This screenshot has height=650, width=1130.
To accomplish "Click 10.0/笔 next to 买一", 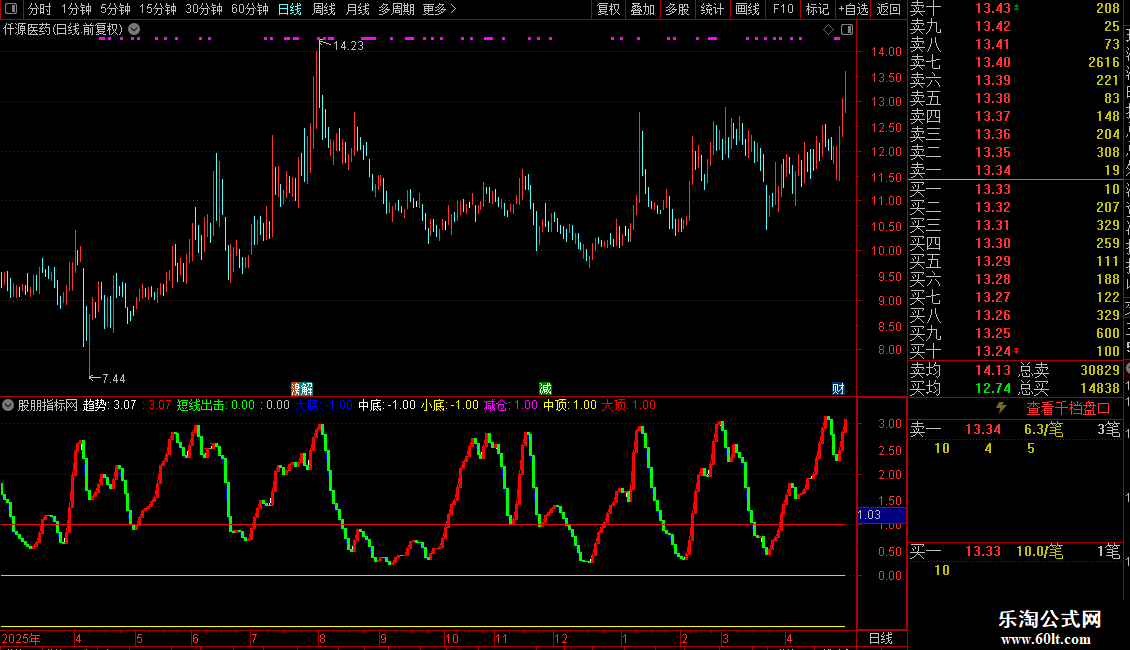I will (1039, 551).
